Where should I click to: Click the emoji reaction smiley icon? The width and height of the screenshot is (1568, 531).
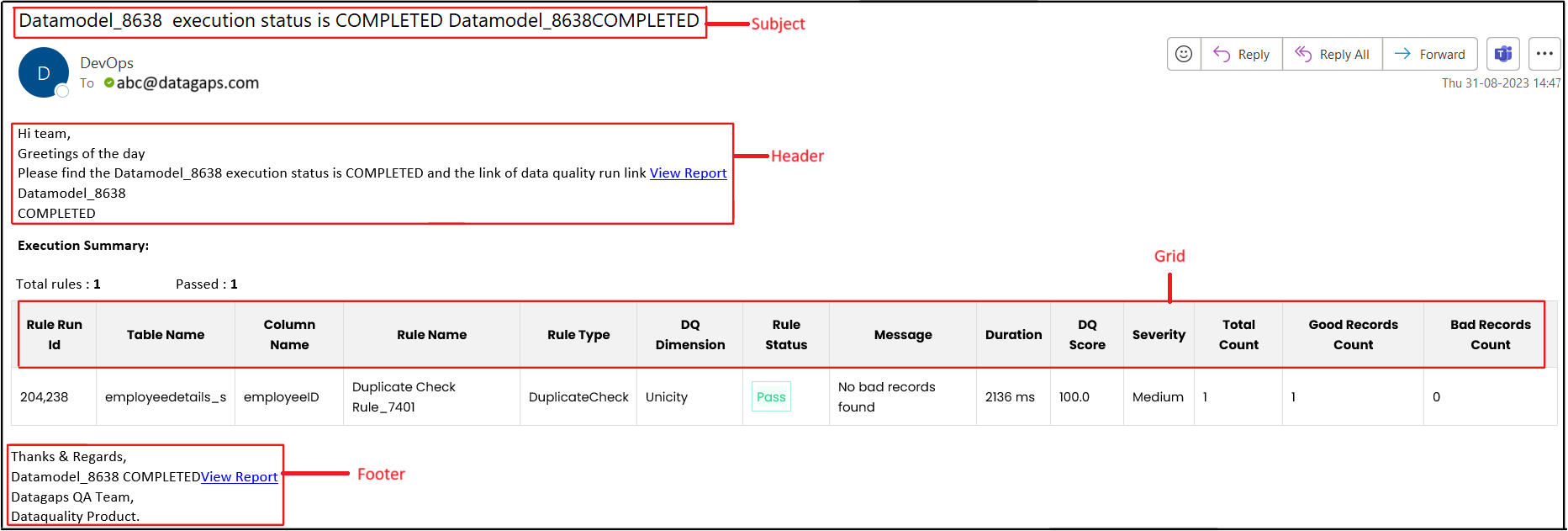pos(1184,54)
